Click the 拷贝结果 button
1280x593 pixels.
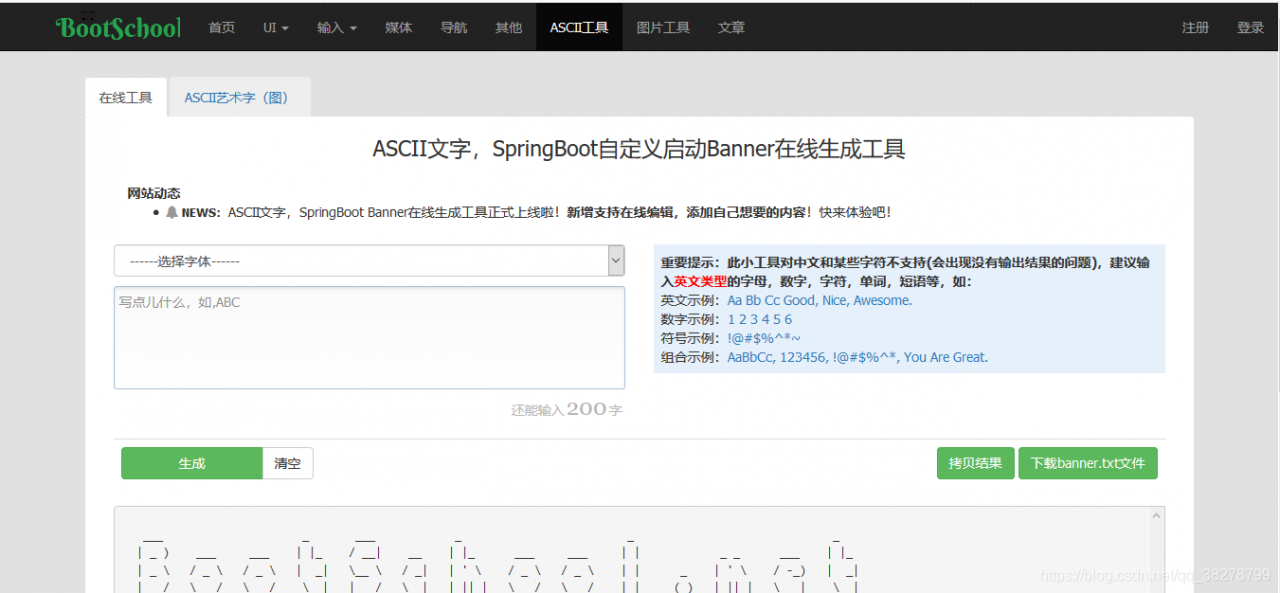(x=976, y=463)
